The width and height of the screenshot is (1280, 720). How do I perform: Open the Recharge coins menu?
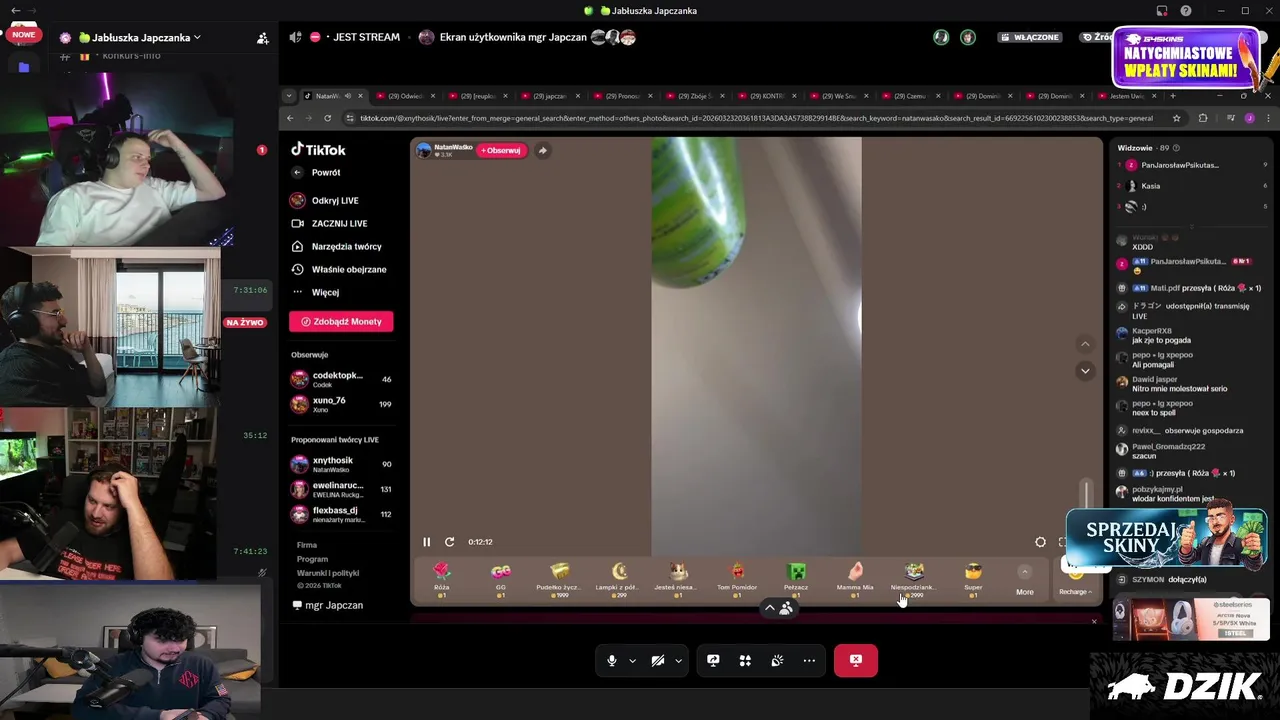click(x=1075, y=591)
